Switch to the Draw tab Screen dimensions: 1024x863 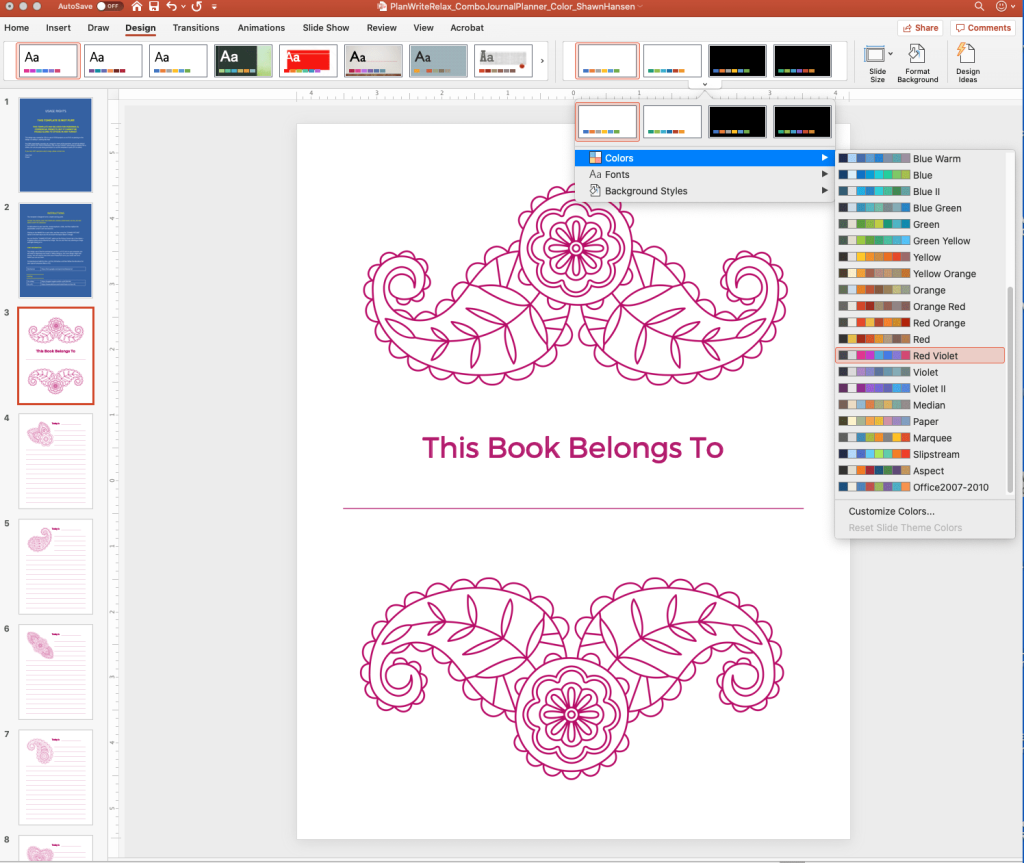[98, 27]
